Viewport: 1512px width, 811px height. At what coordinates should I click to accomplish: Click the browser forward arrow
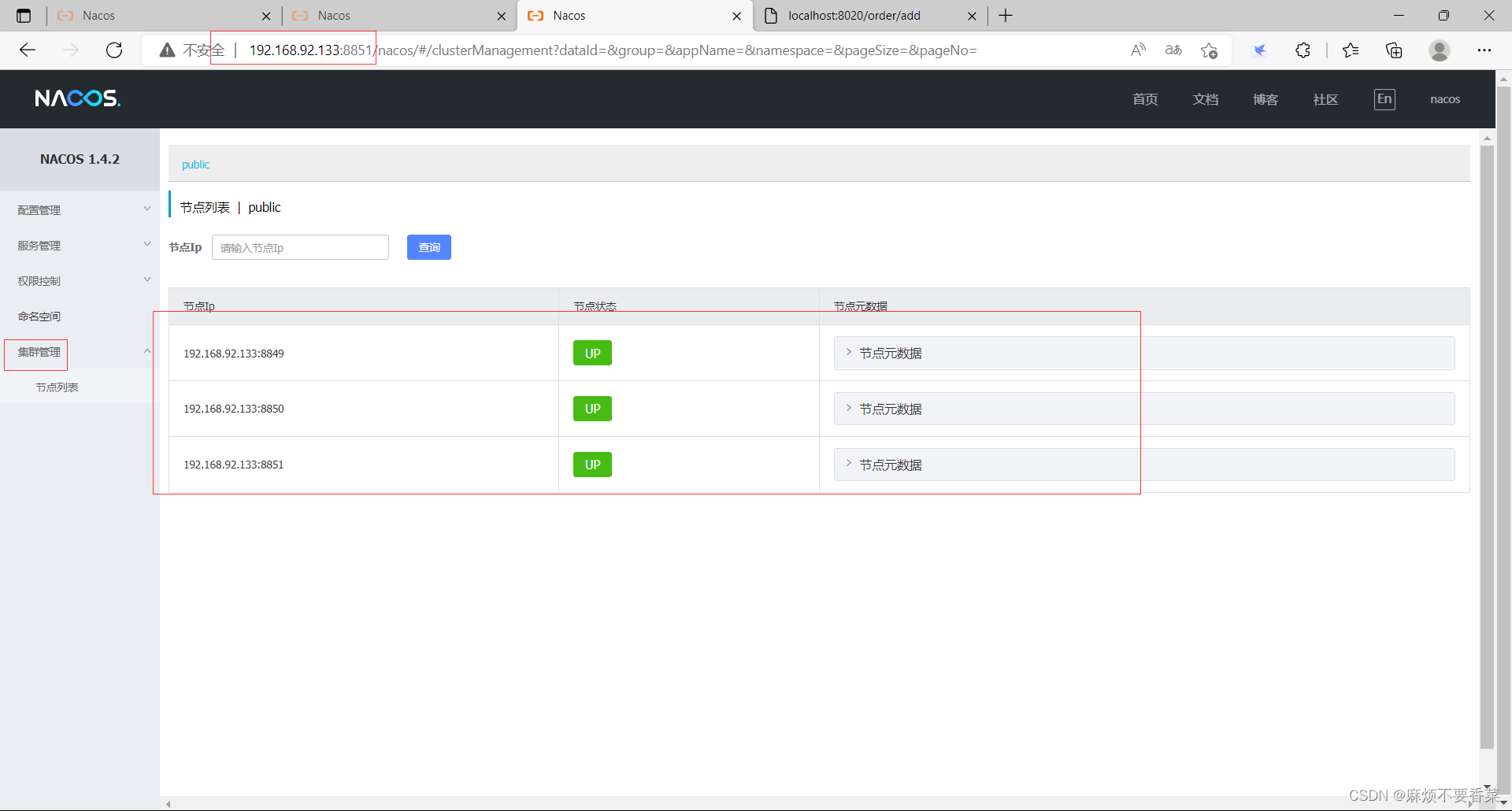click(x=71, y=50)
